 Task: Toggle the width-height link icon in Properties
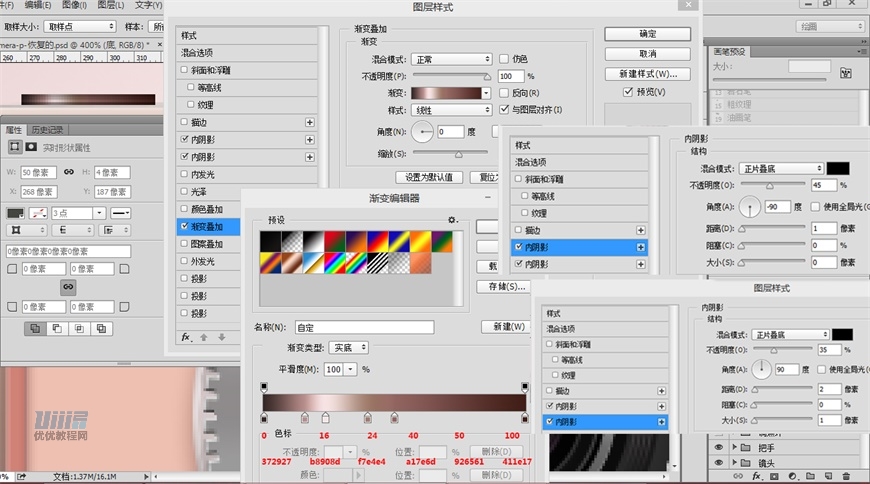click(69, 172)
